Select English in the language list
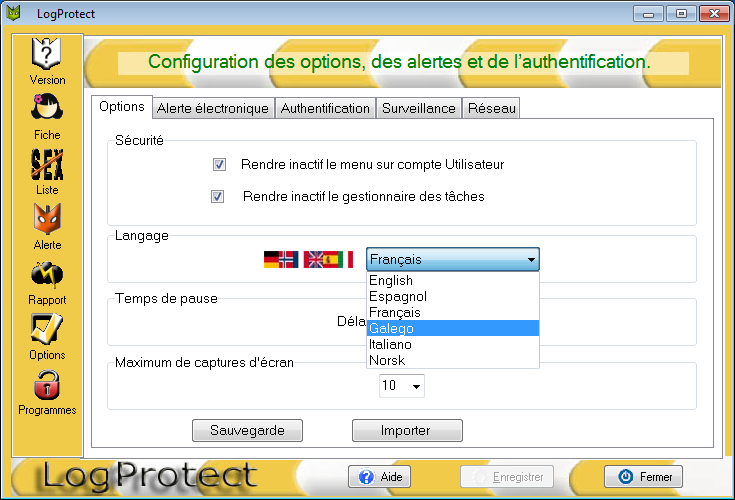Viewport: 735px width, 500px height. 453,280
